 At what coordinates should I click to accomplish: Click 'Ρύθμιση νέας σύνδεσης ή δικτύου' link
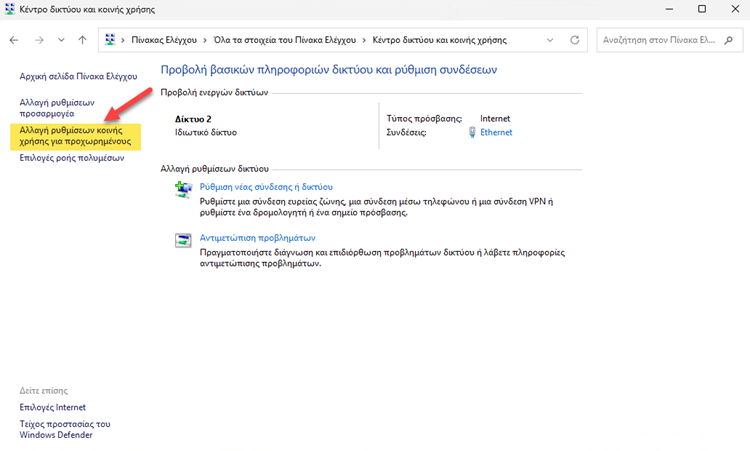(266, 187)
